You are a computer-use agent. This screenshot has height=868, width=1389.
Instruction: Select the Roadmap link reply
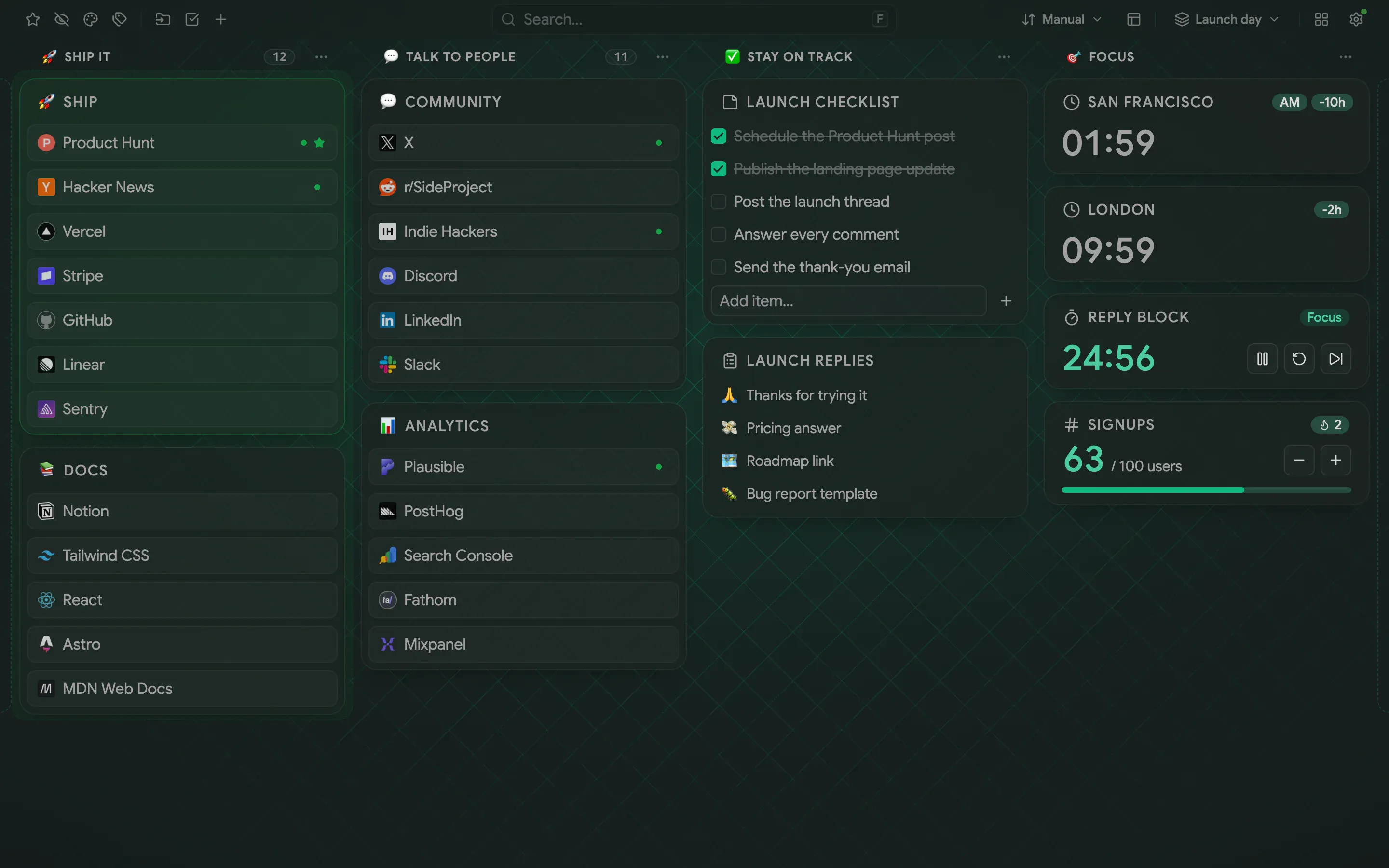pyautogui.click(x=864, y=461)
